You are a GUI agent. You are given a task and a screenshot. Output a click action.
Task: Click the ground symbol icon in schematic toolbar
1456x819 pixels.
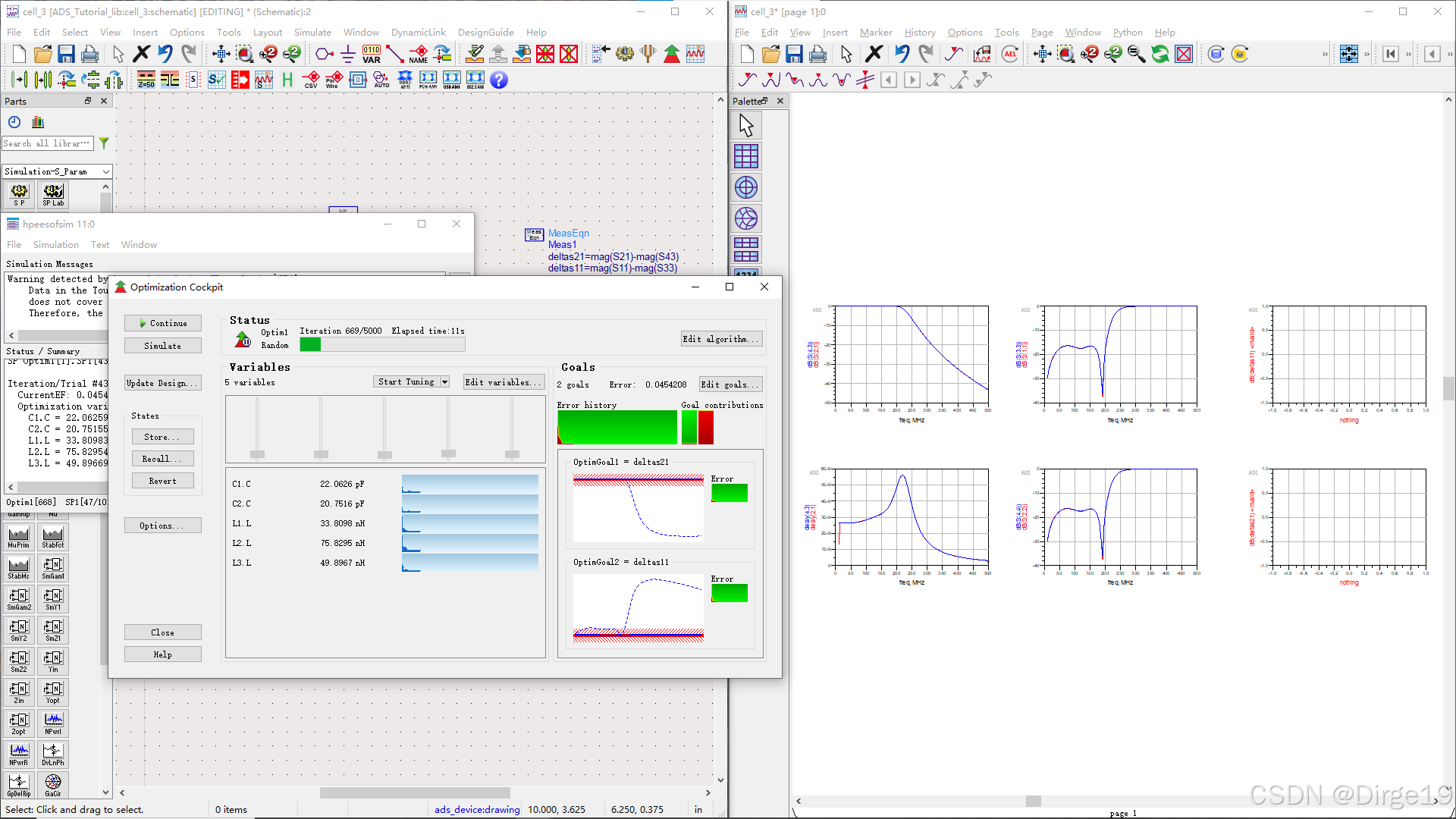pyautogui.click(x=348, y=54)
